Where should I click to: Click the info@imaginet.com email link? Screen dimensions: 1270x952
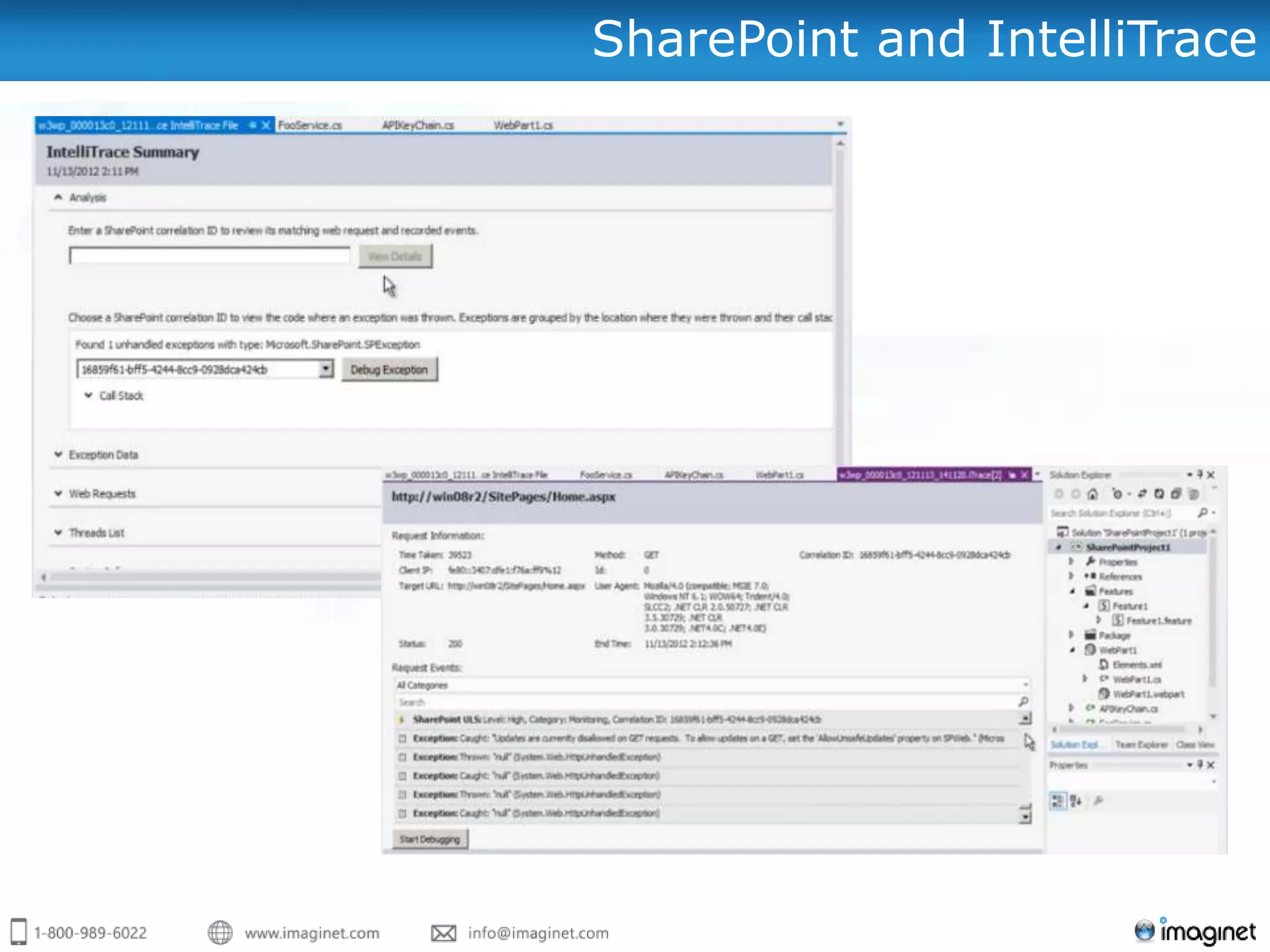tap(538, 933)
